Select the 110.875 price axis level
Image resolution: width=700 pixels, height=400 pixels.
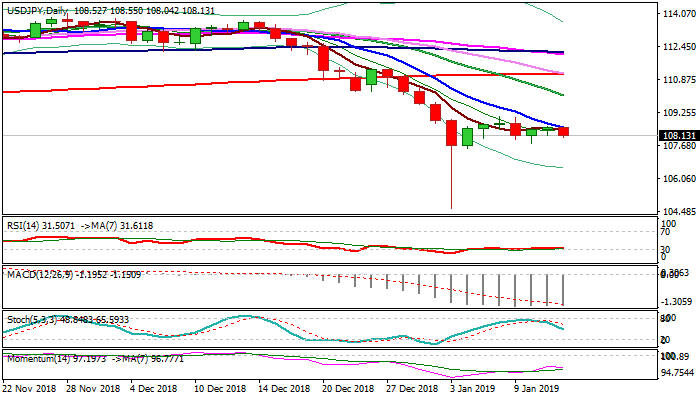tap(679, 80)
